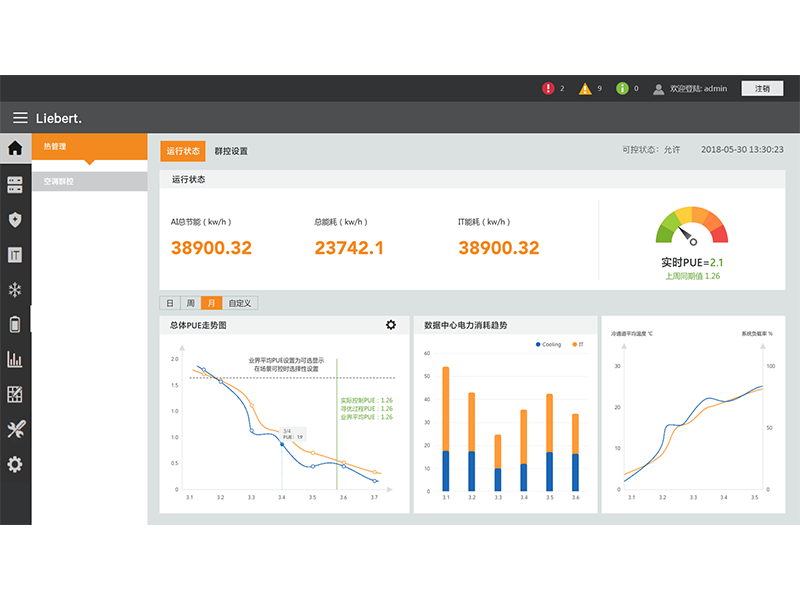Select the 运行状态 tab
Viewport: 800px width, 600px height.
pos(183,151)
